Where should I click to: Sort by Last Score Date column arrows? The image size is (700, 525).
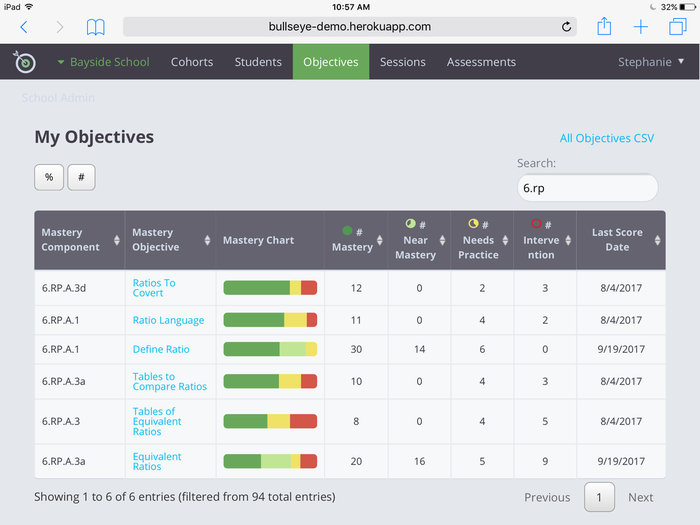point(658,240)
